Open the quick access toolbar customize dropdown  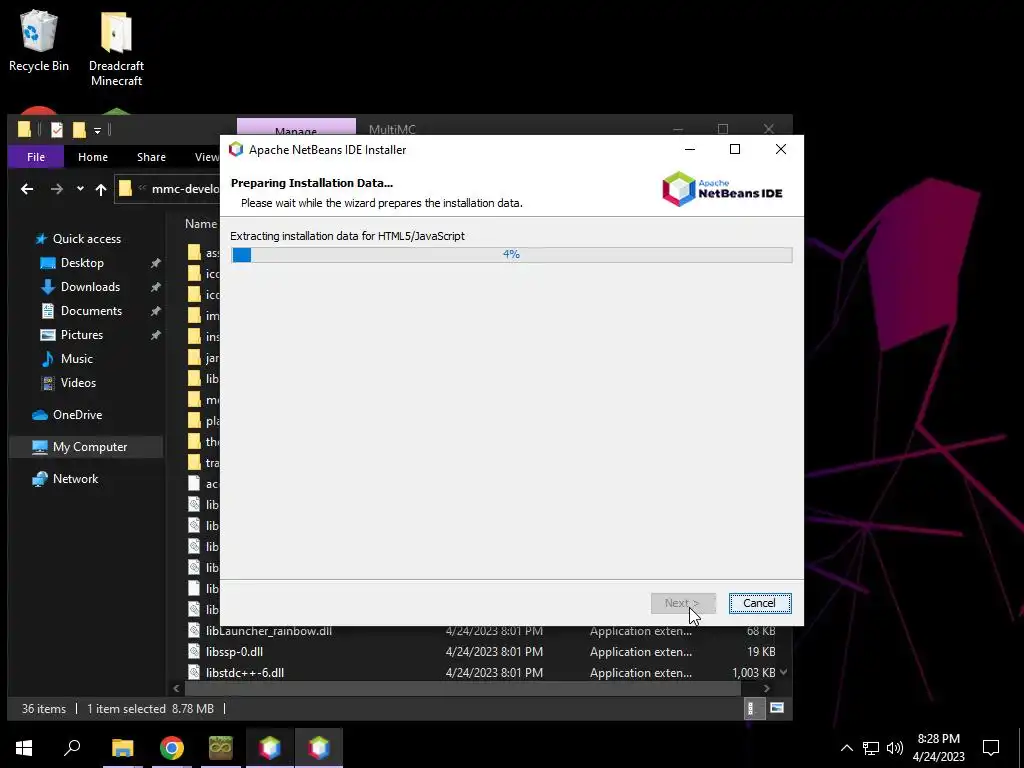point(97,131)
